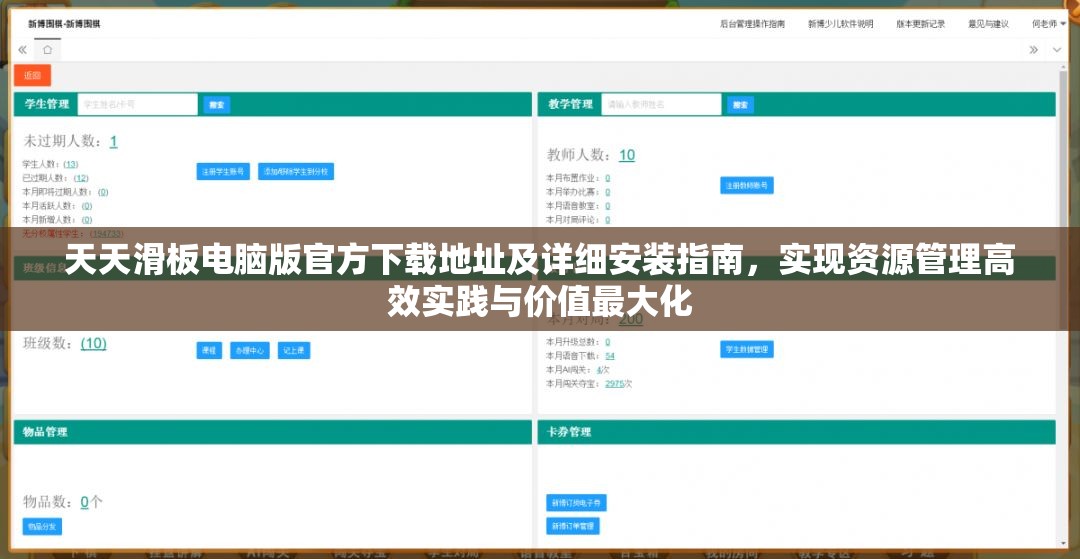Viewport: 1080px width, 559px height.
Task: Open the 本月对局评论 count link
Action: pyautogui.click(x=608, y=220)
